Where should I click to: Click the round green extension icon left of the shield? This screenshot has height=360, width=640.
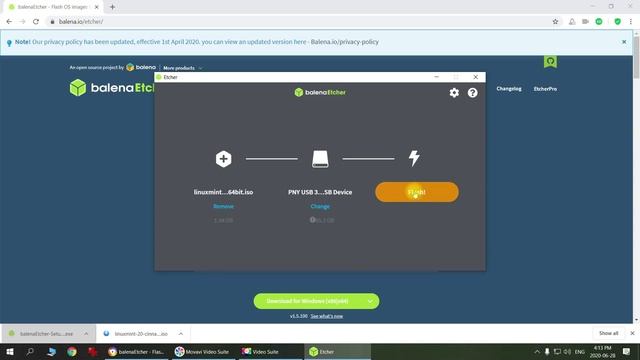(x=599, y=22)
